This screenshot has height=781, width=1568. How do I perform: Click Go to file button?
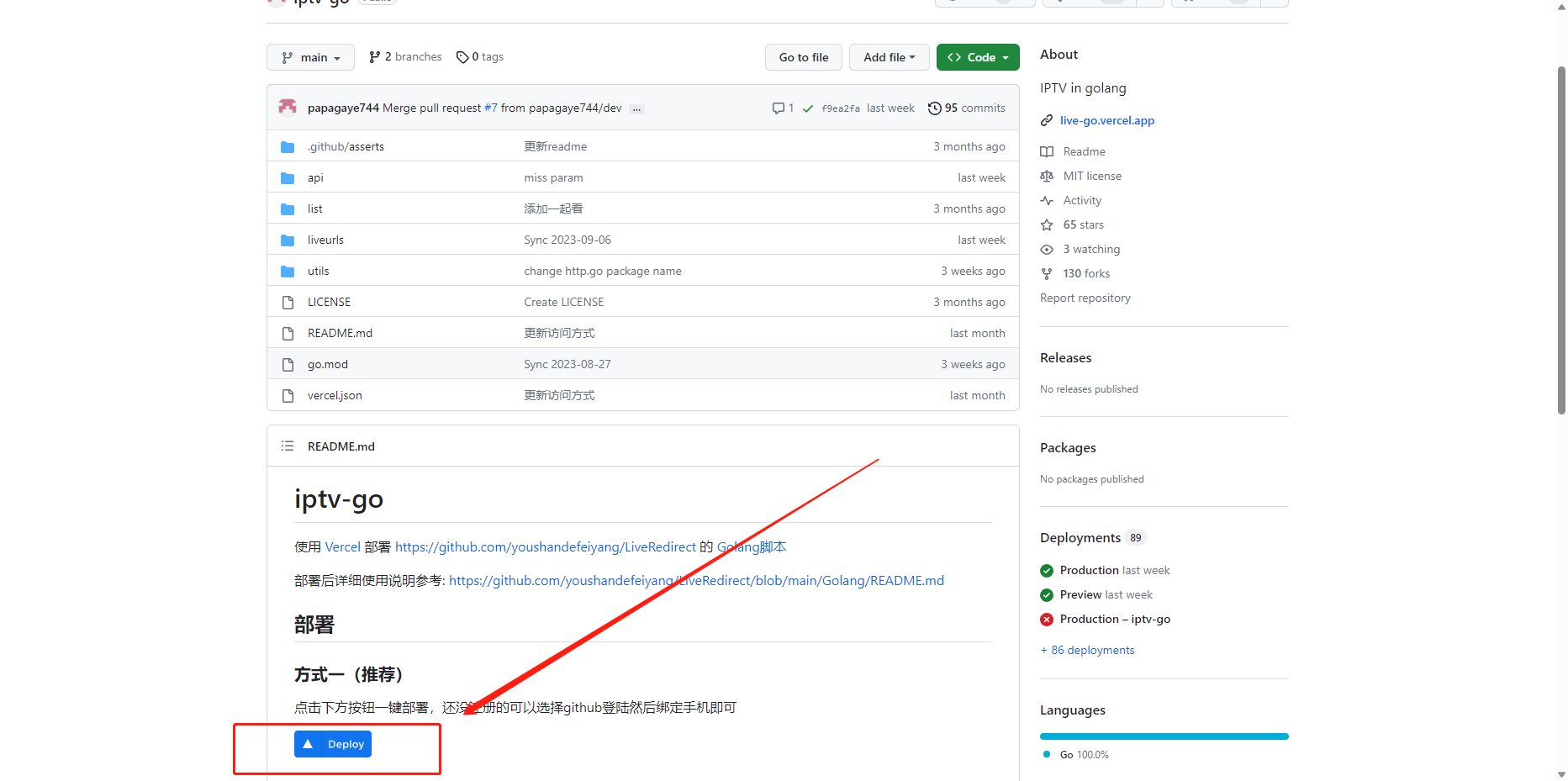tap(804, 57)
